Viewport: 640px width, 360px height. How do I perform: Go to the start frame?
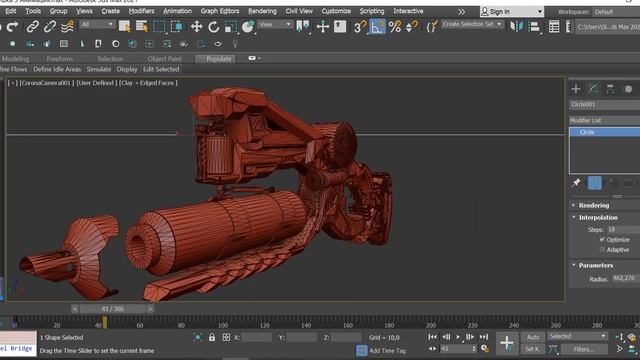pyautogui.click(x=432, y=337)
